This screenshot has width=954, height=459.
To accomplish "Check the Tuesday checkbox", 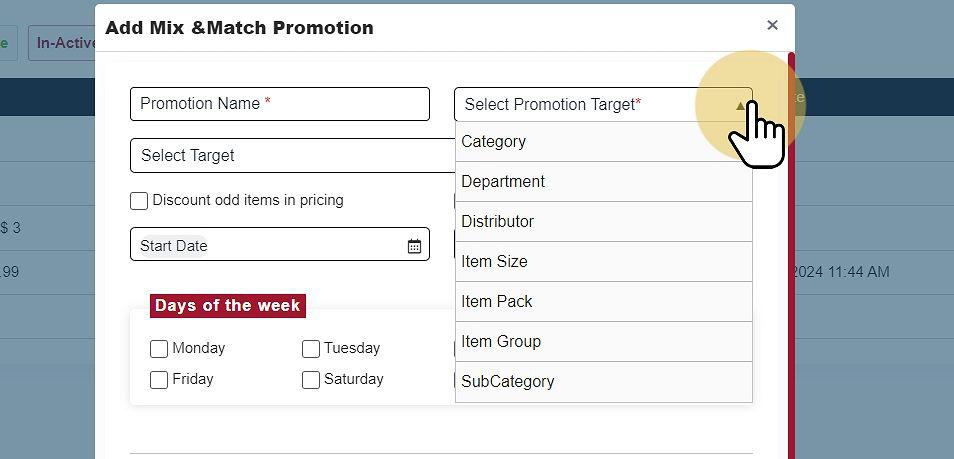I will [x=311, y=349].
